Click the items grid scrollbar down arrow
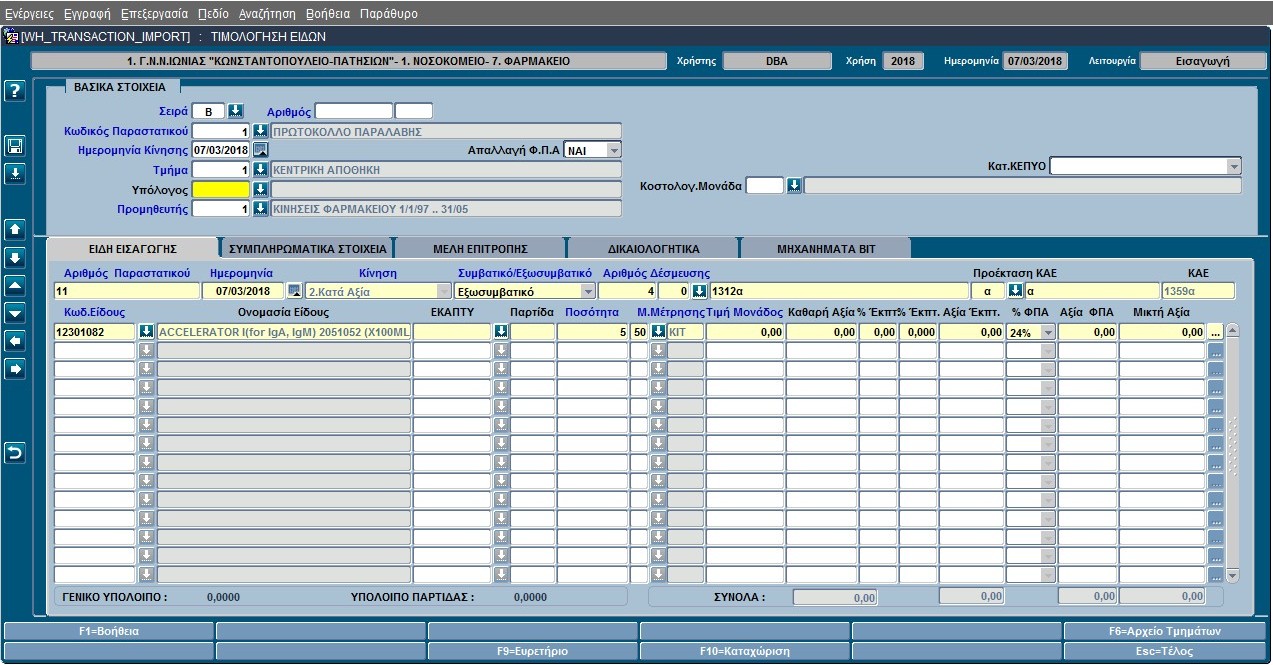Image resolution: width=1273 pixels, height=665 pixels. (x=1233, y=576)
